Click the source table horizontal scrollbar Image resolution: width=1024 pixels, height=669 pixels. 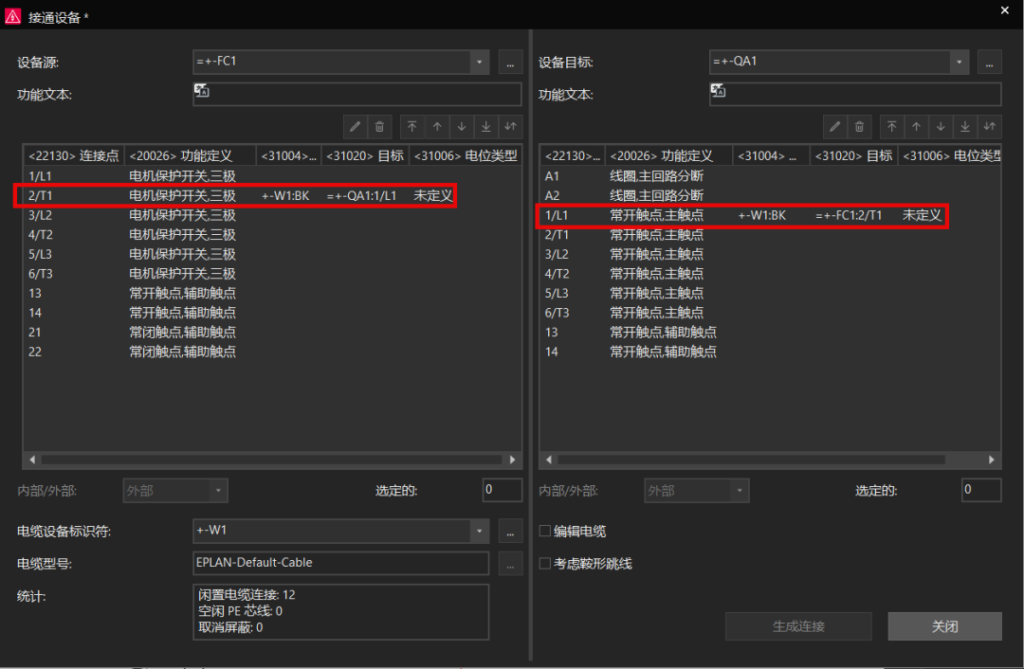click(272, 460)
